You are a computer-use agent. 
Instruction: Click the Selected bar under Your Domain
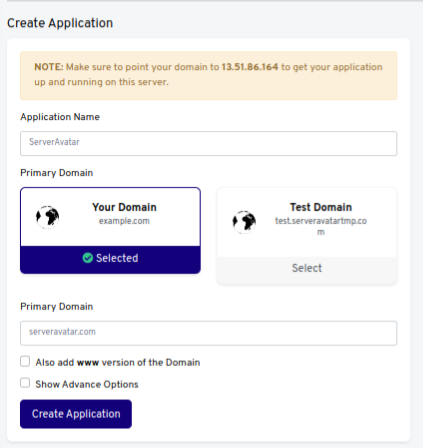coord(110,260)
